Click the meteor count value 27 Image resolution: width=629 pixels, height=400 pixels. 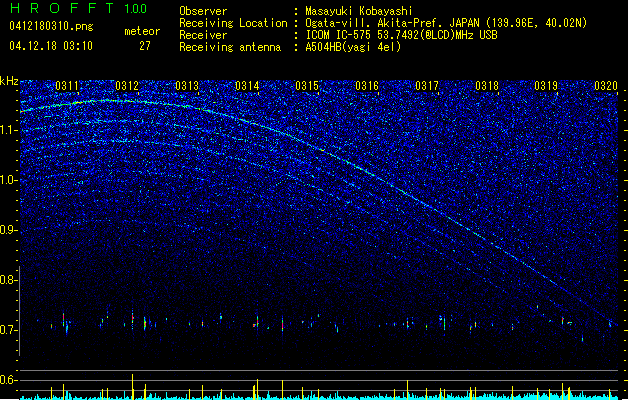click(x=145, y=46)
